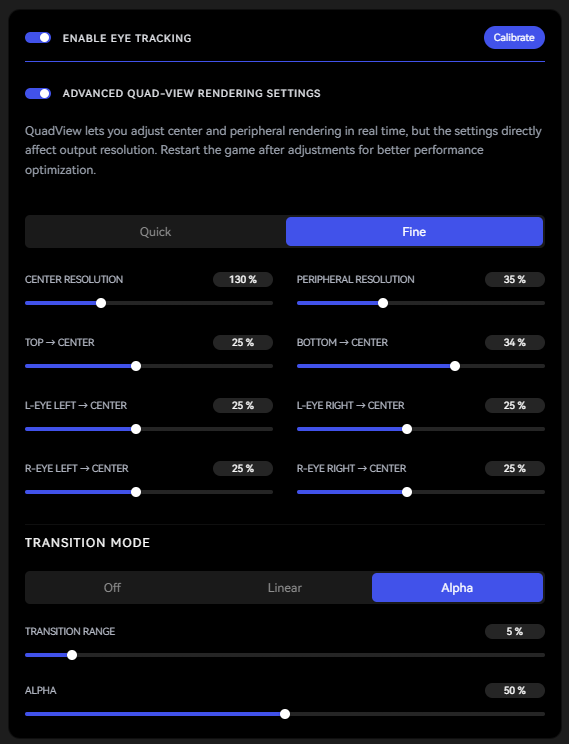Screen dimensions: 569x744
Task: Choose Linear transition mode
Action: click(285, 587)
